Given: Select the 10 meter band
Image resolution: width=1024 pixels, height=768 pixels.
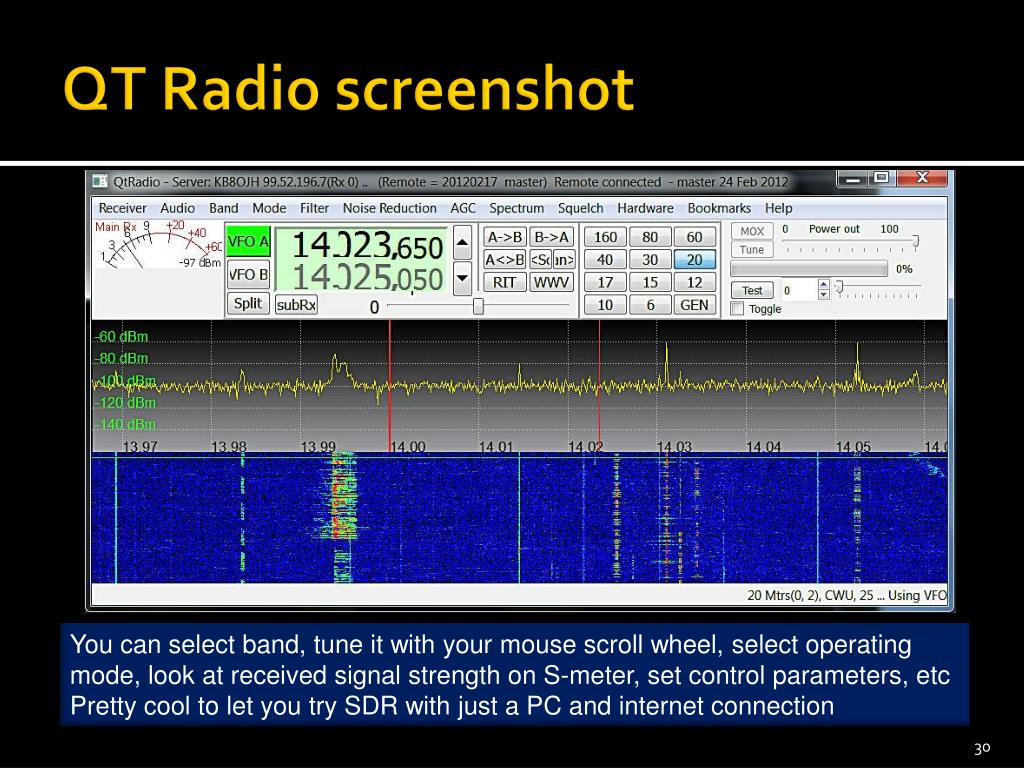Looking at the screenshot, I should point(605,305).
